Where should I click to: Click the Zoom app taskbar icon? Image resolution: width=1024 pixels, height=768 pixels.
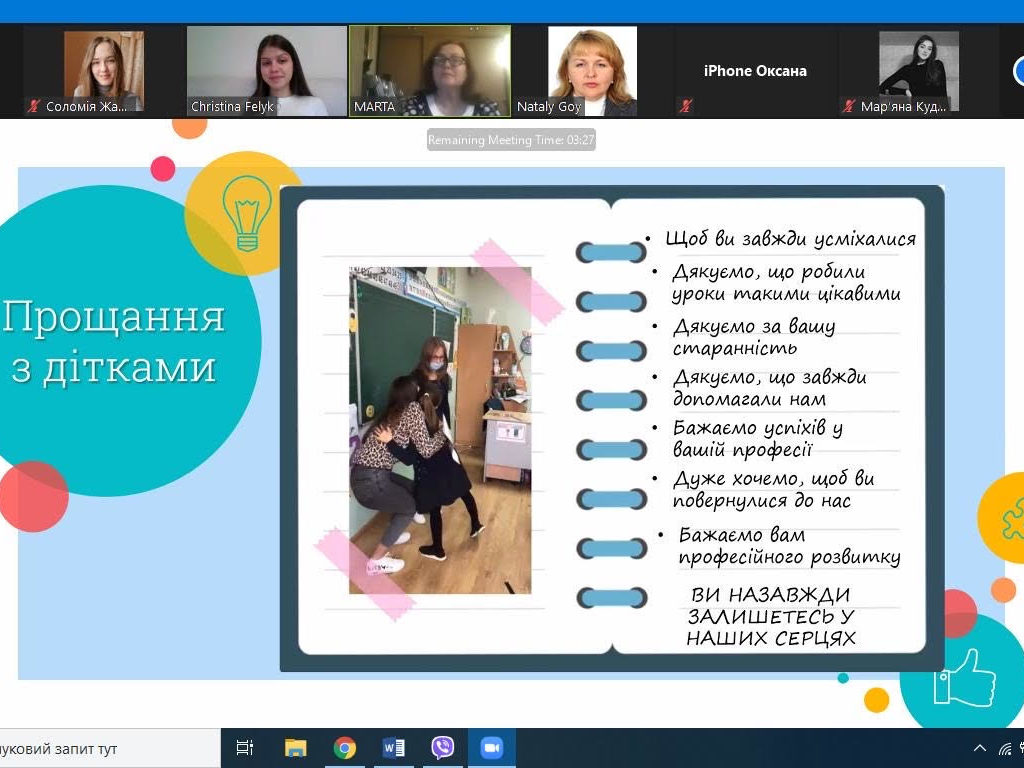tap(491, 748)
